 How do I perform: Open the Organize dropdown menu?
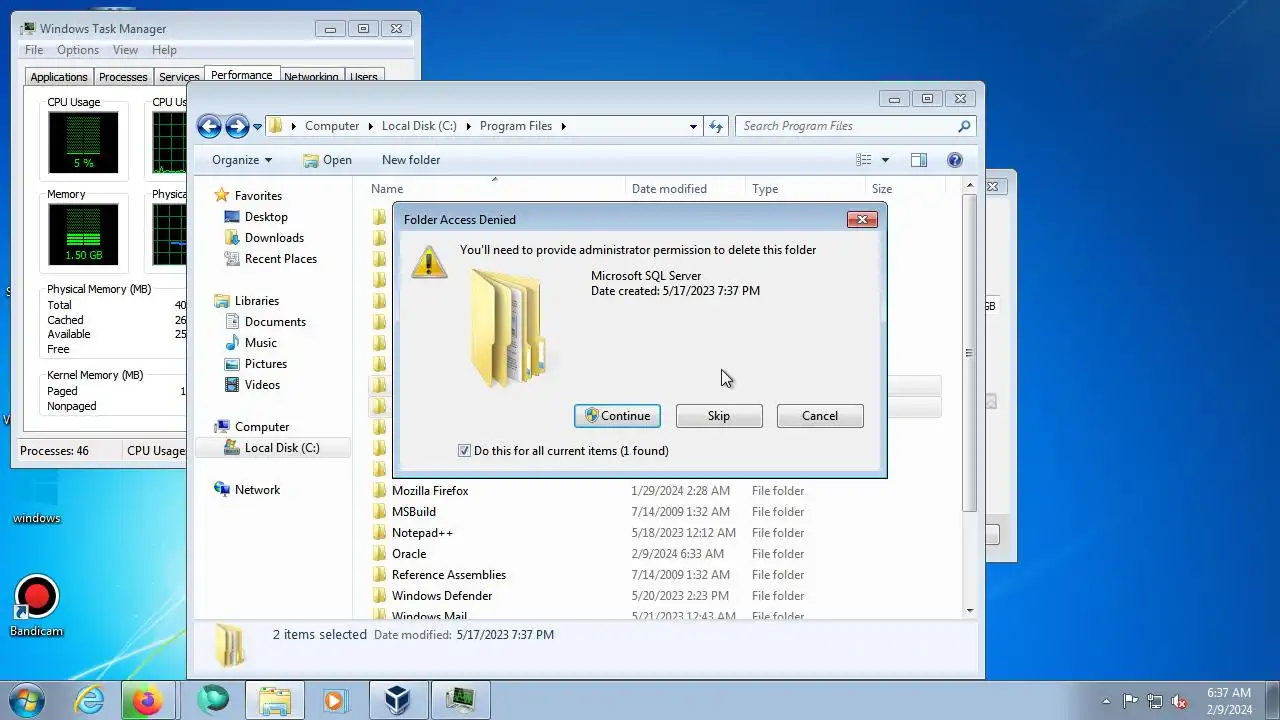pos(242,160)
